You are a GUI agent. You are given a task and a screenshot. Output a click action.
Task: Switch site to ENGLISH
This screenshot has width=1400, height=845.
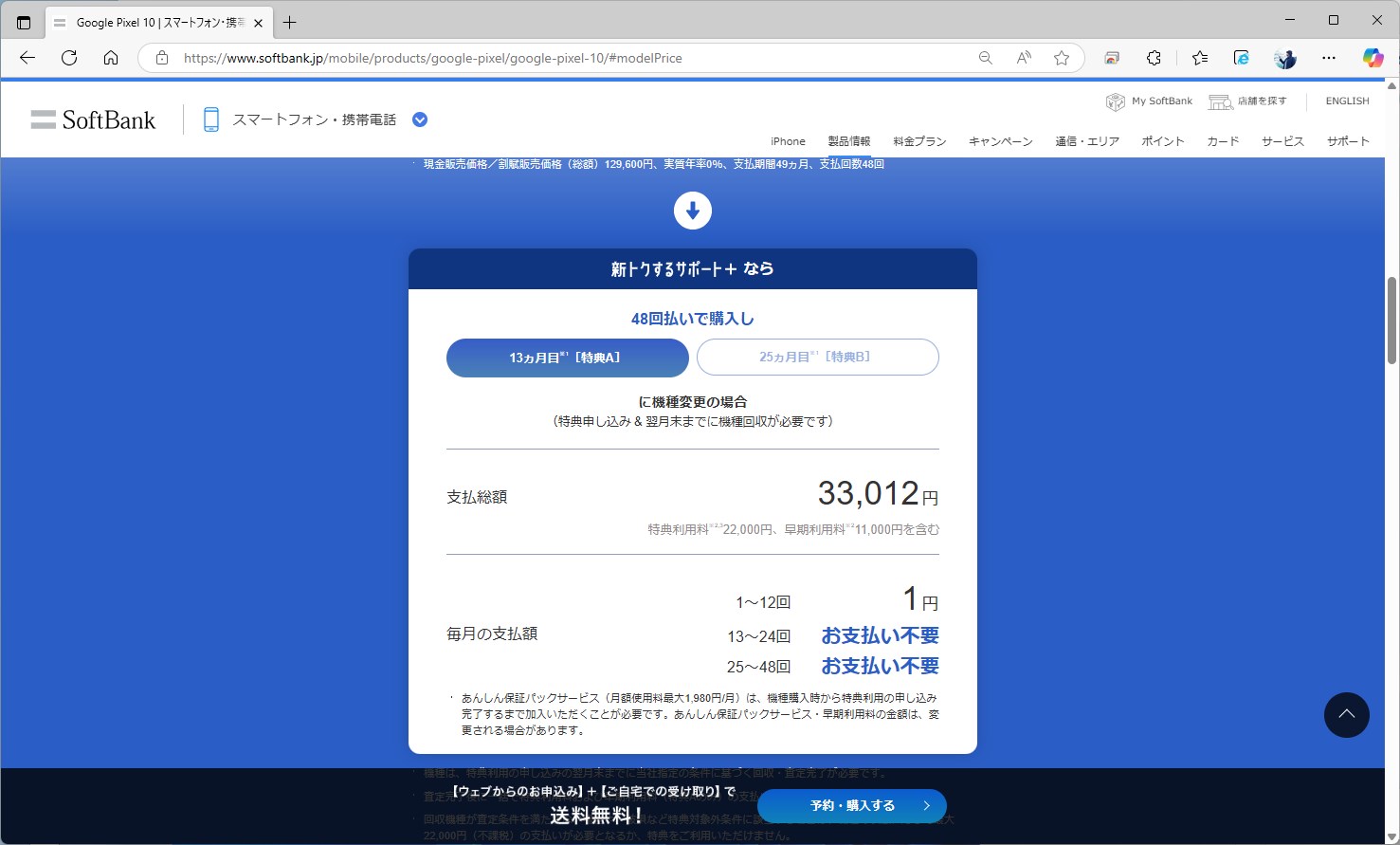1347,101
